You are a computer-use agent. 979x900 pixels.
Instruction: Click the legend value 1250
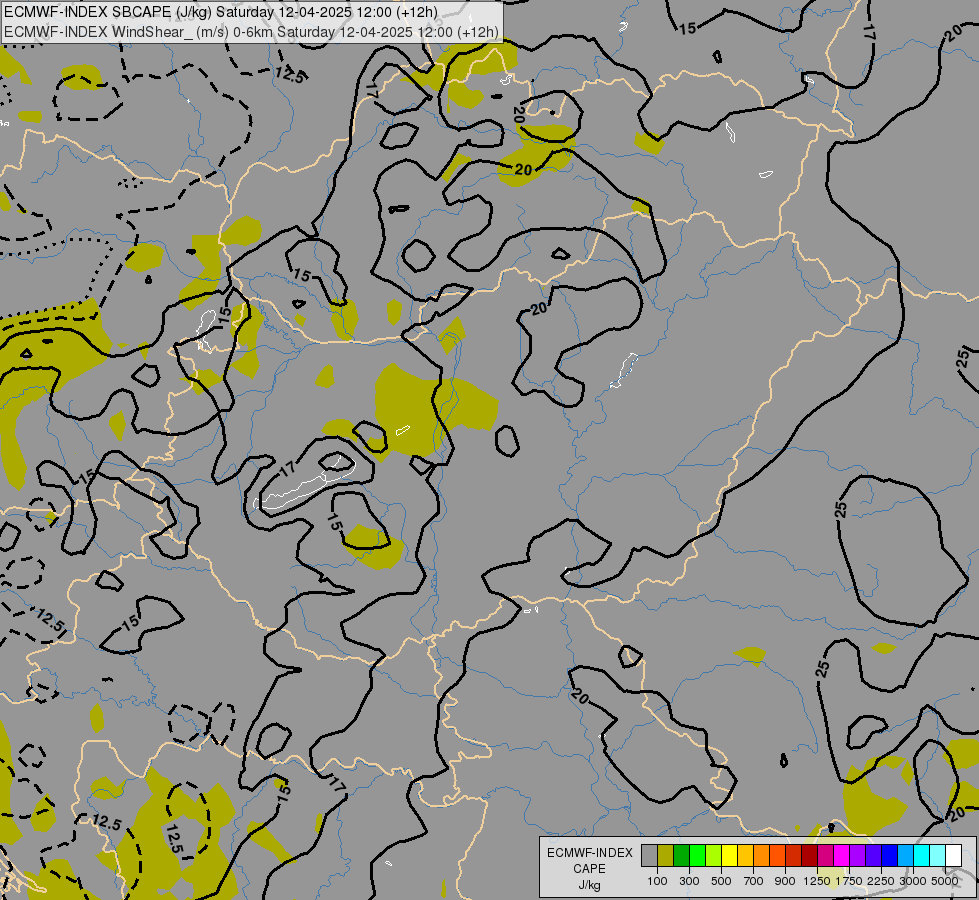817,881
